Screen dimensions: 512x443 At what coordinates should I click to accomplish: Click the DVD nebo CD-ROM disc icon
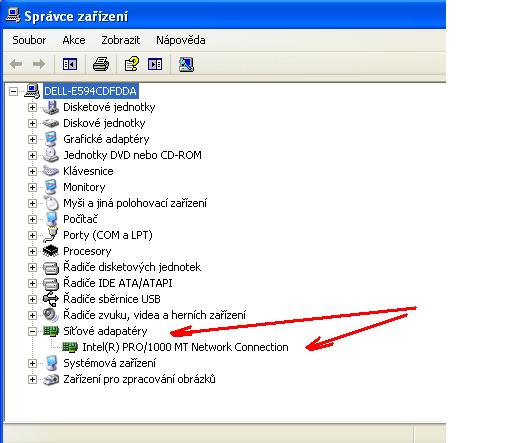tap(51, 155)
